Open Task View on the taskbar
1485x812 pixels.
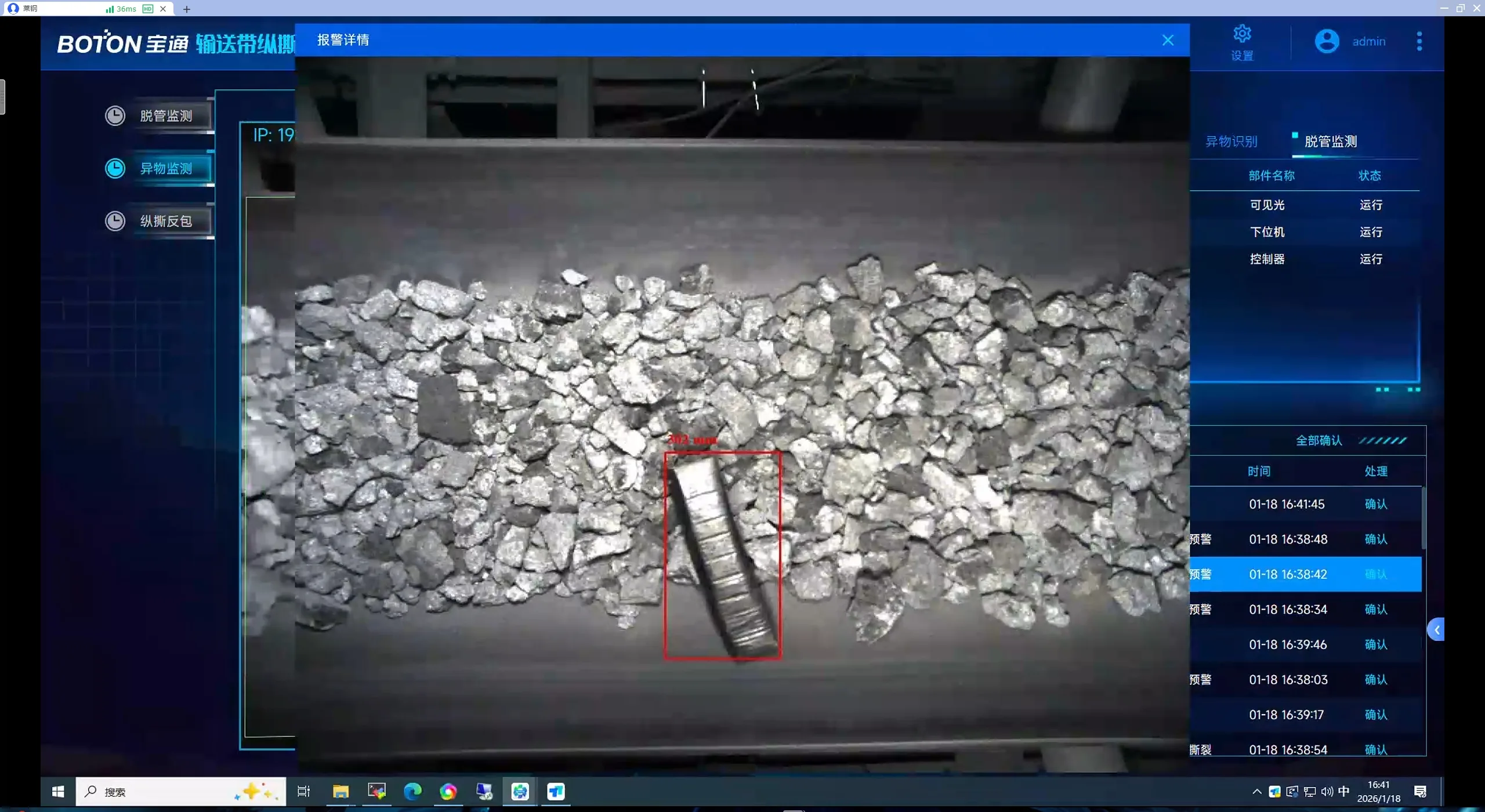pos(303,792)
